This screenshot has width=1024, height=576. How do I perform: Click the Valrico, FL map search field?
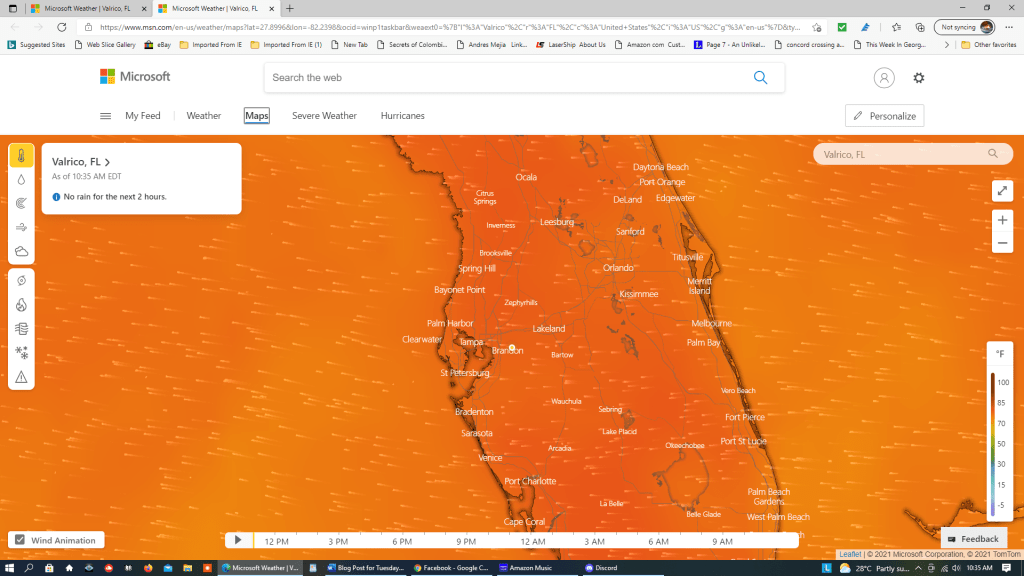pyautogui.click(x=900, y=154)
